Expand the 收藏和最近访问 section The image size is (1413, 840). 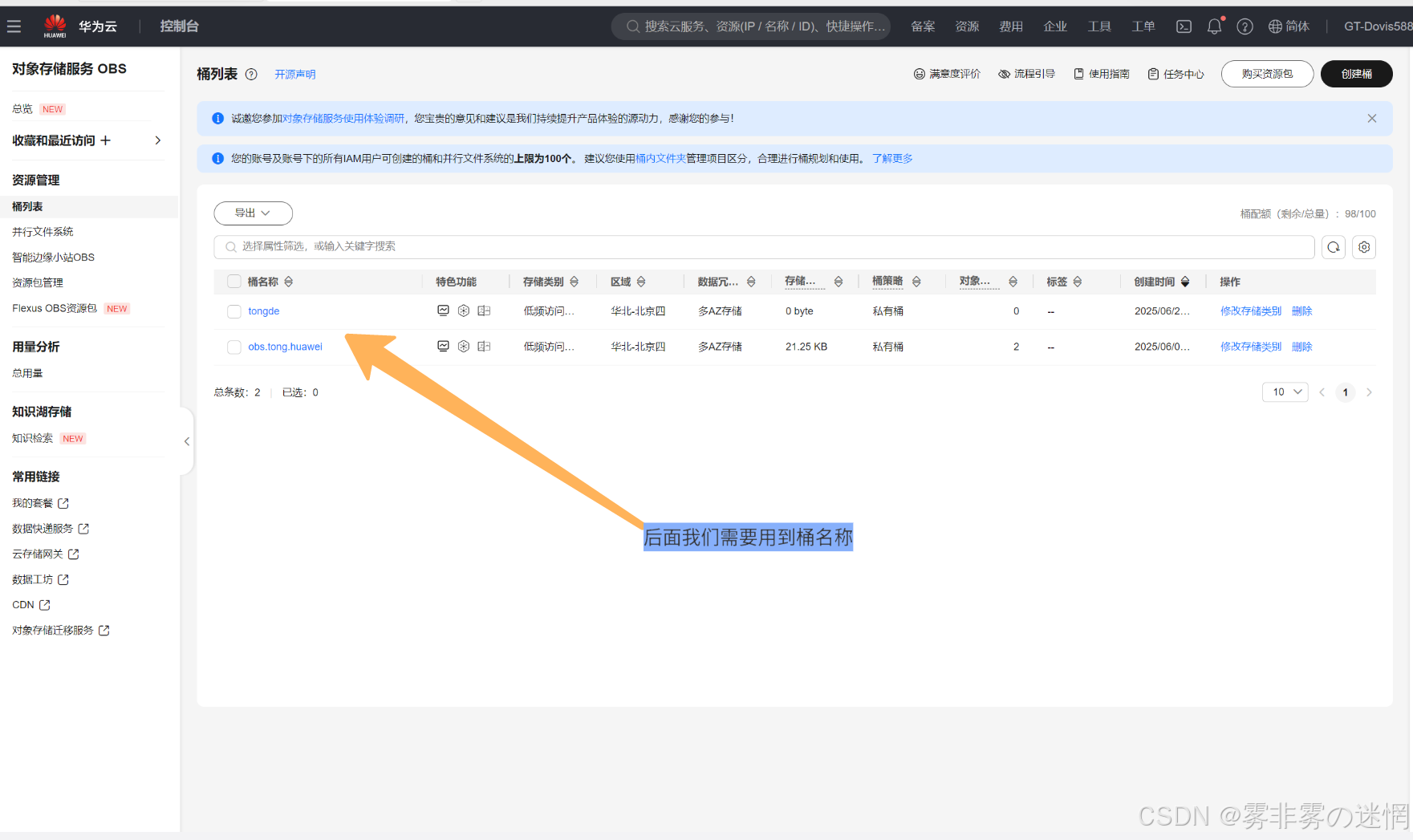click(158, 140)
